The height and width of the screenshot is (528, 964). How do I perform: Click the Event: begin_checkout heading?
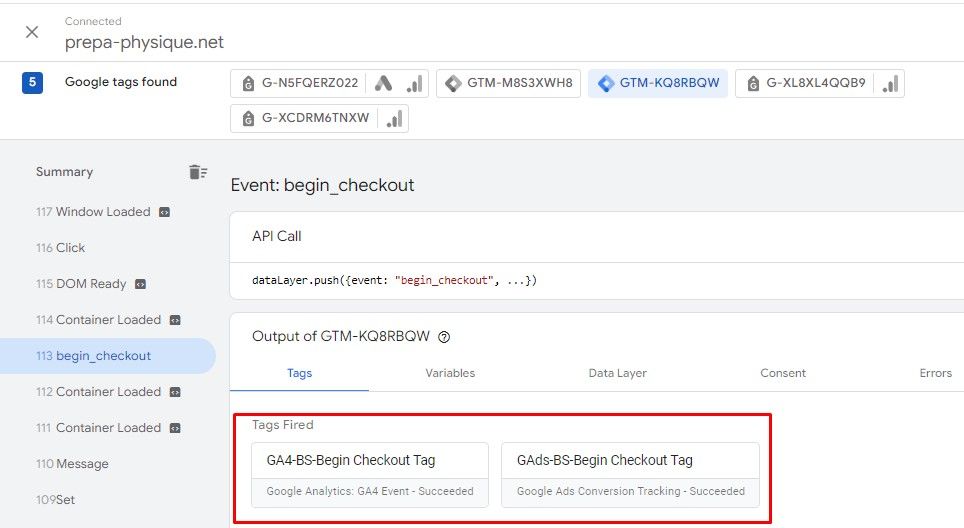[x=322, y=185]
